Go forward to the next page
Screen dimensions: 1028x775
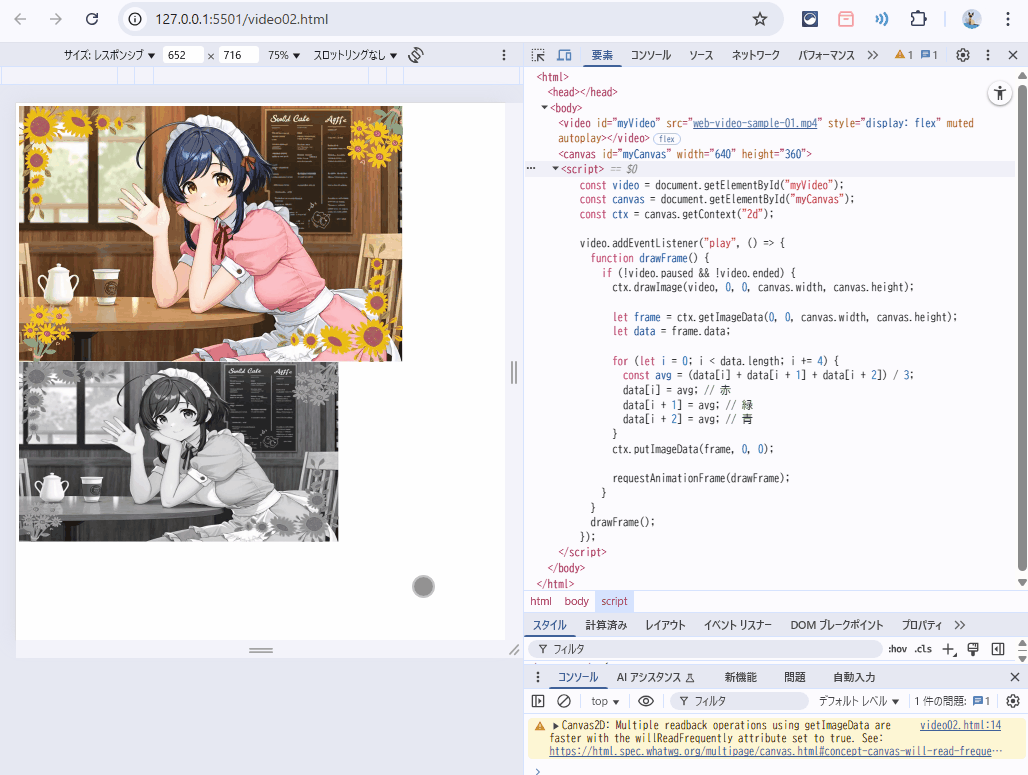click(56, 19)
